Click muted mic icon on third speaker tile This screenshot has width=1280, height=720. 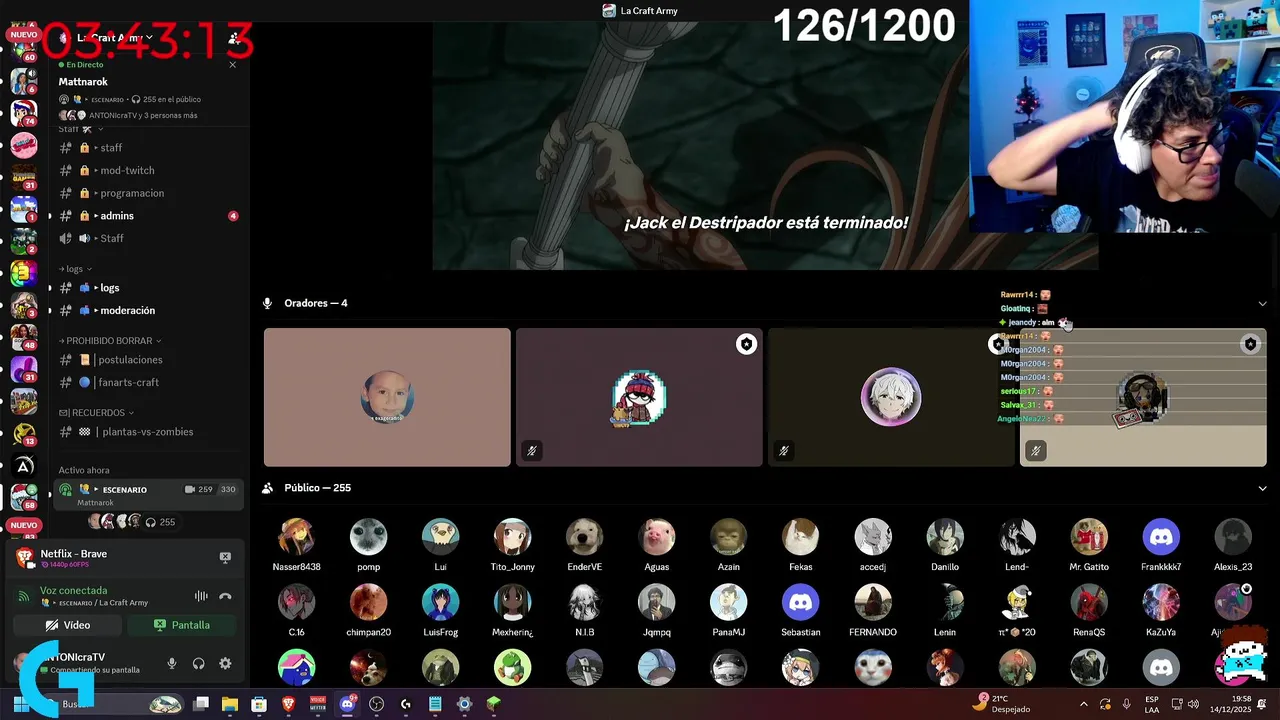pos(784,451)
